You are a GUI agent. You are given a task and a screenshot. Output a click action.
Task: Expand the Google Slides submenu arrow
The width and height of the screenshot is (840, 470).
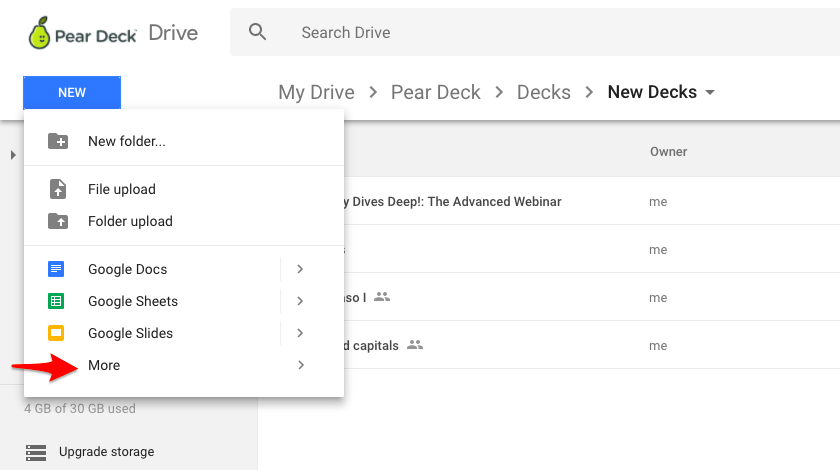coord(300,333)
